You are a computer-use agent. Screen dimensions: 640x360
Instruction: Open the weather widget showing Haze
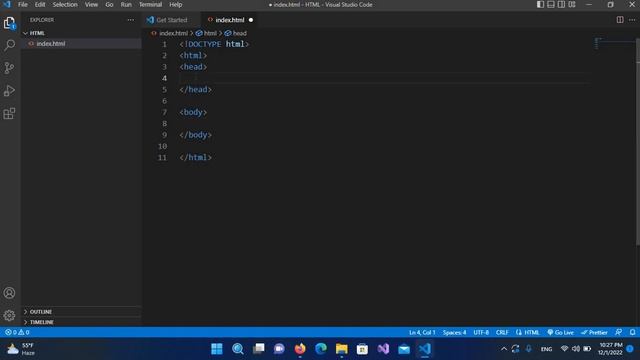coord(20,349)
